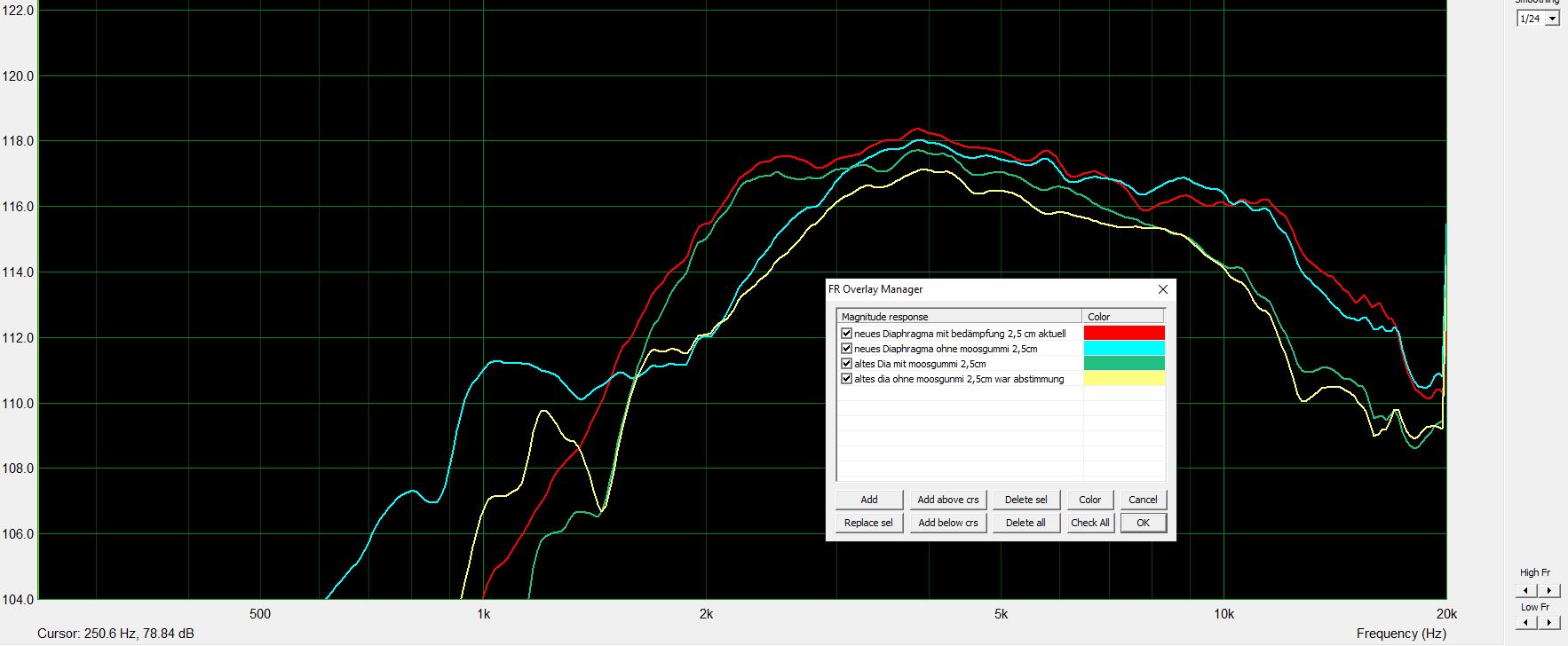Image resolution: width=1568 pixels, height=646 pixels.
Task: Click the 122.0 dB axis label
Action: [18, 11]
